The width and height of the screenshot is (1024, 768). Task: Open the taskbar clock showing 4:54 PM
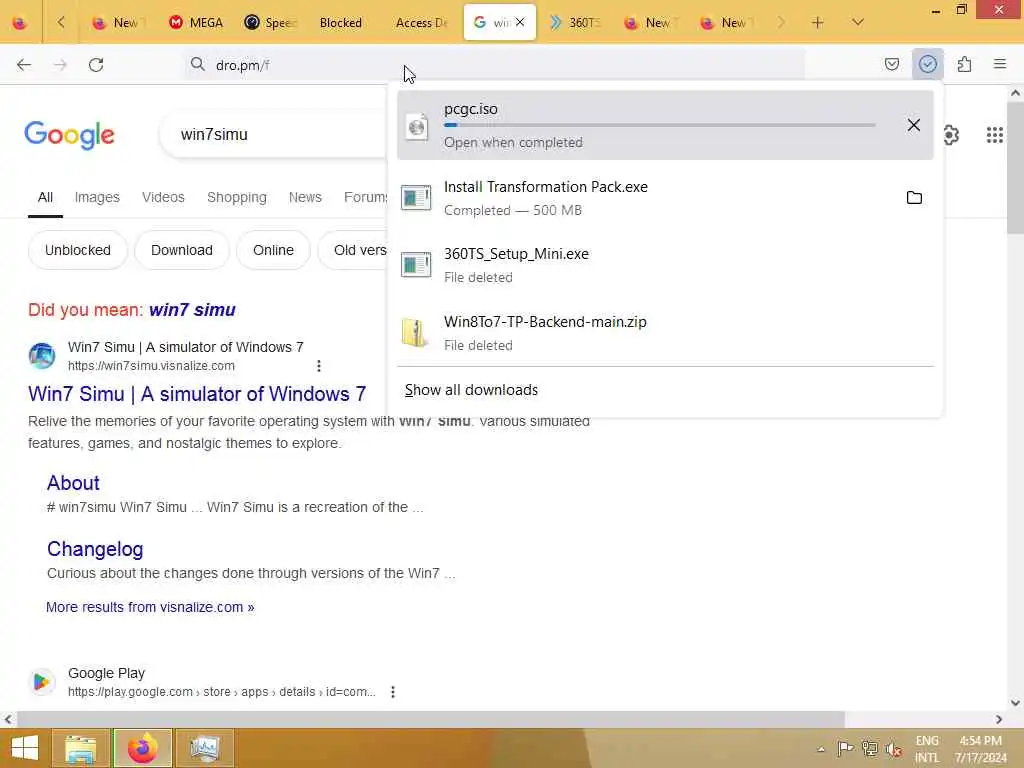tap(980, 749)
